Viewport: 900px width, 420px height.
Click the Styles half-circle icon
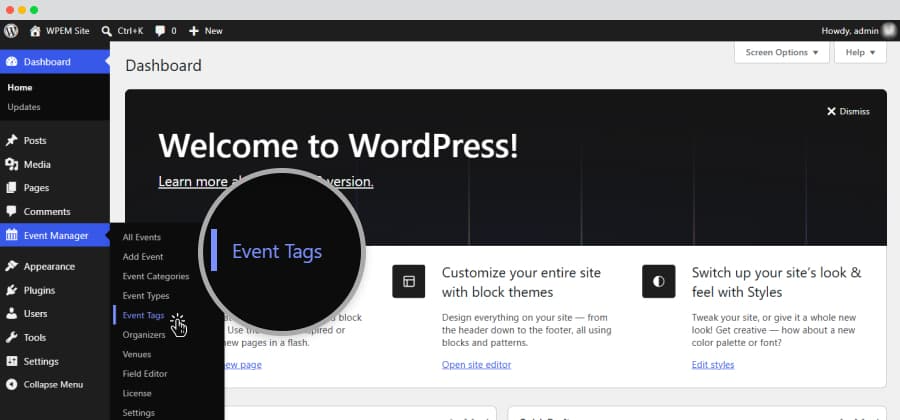658,281
